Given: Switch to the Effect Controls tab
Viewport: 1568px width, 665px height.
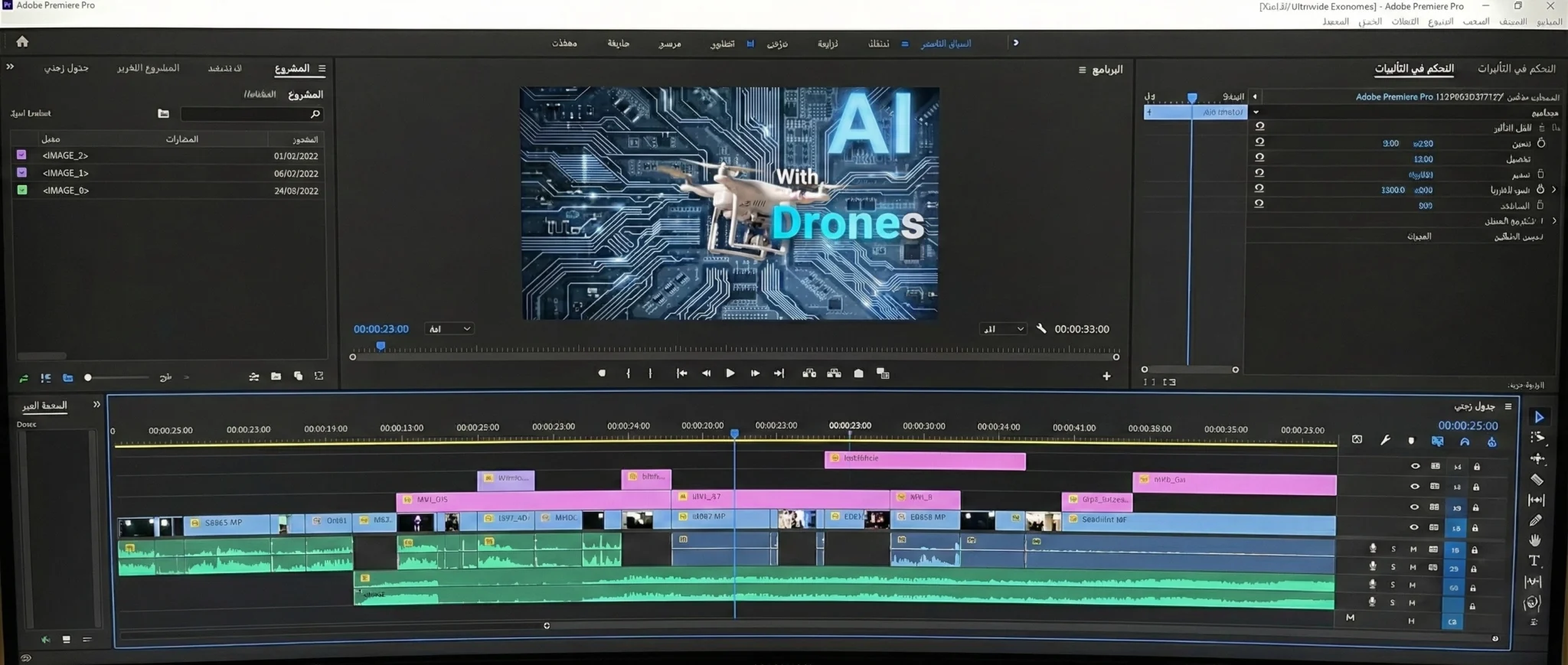Looking at the screenshot, I should [x=1413, y=69].
